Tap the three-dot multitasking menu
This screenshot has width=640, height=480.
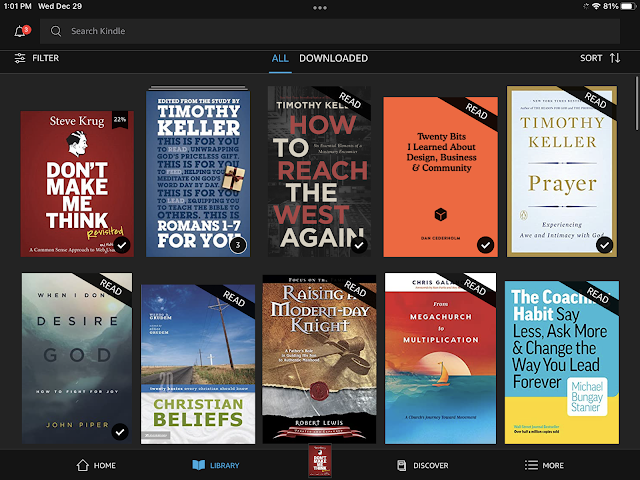pyautogui.click(x=320, y=7)
